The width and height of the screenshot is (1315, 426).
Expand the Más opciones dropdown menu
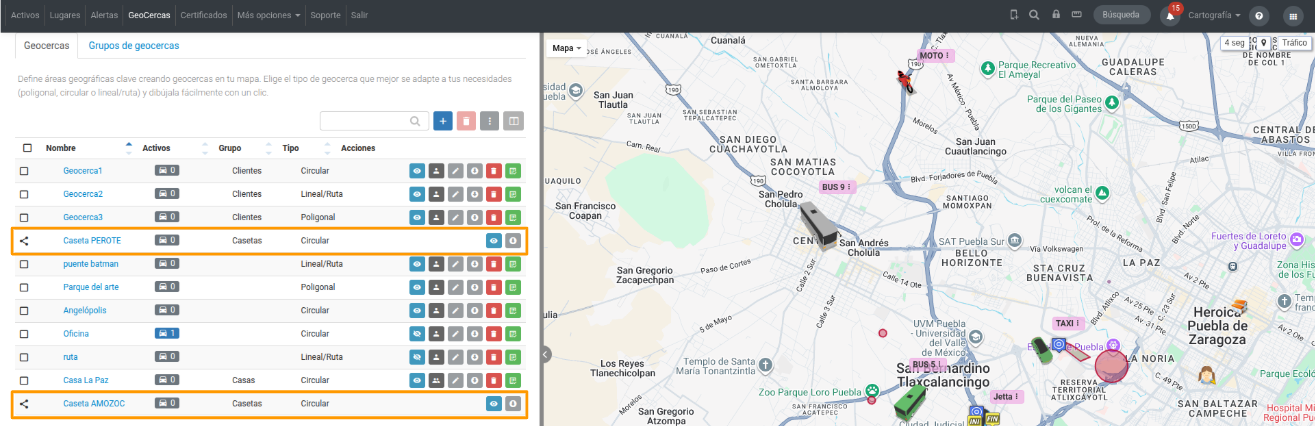click(x=269, y=16)
